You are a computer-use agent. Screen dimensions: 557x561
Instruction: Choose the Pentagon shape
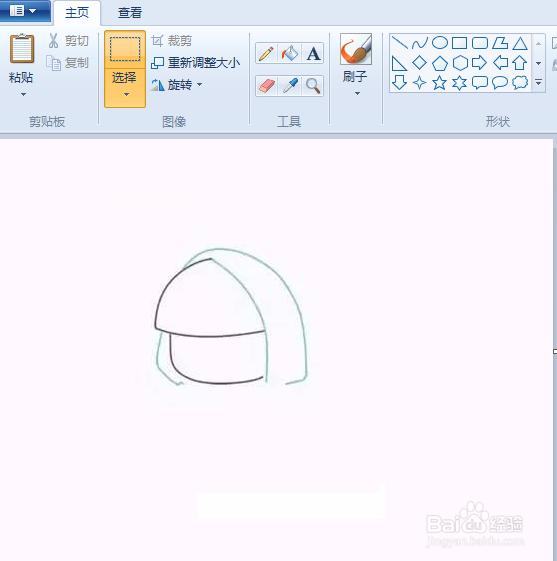440,63
